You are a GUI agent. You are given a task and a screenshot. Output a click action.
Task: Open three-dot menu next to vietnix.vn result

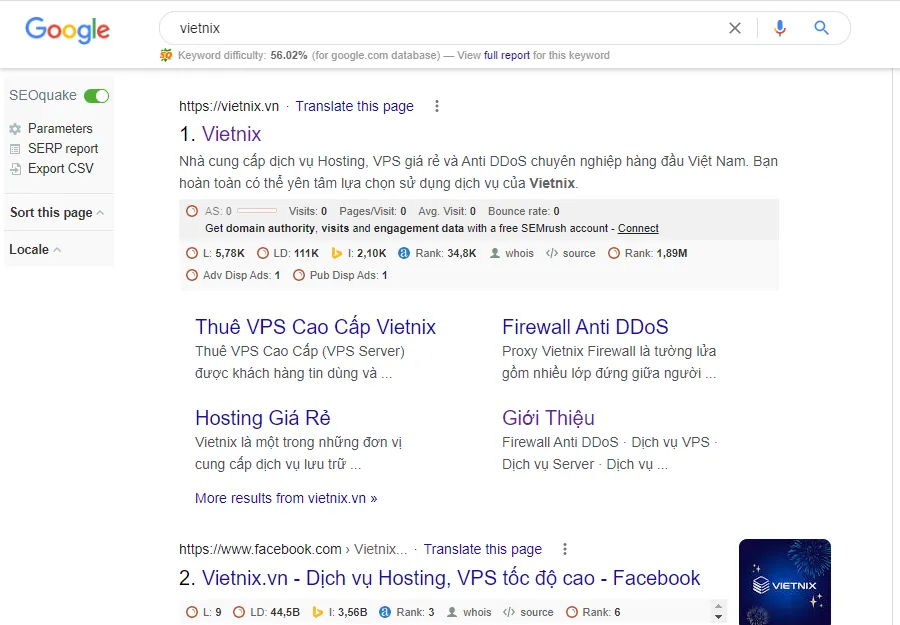tap(437, 106)
